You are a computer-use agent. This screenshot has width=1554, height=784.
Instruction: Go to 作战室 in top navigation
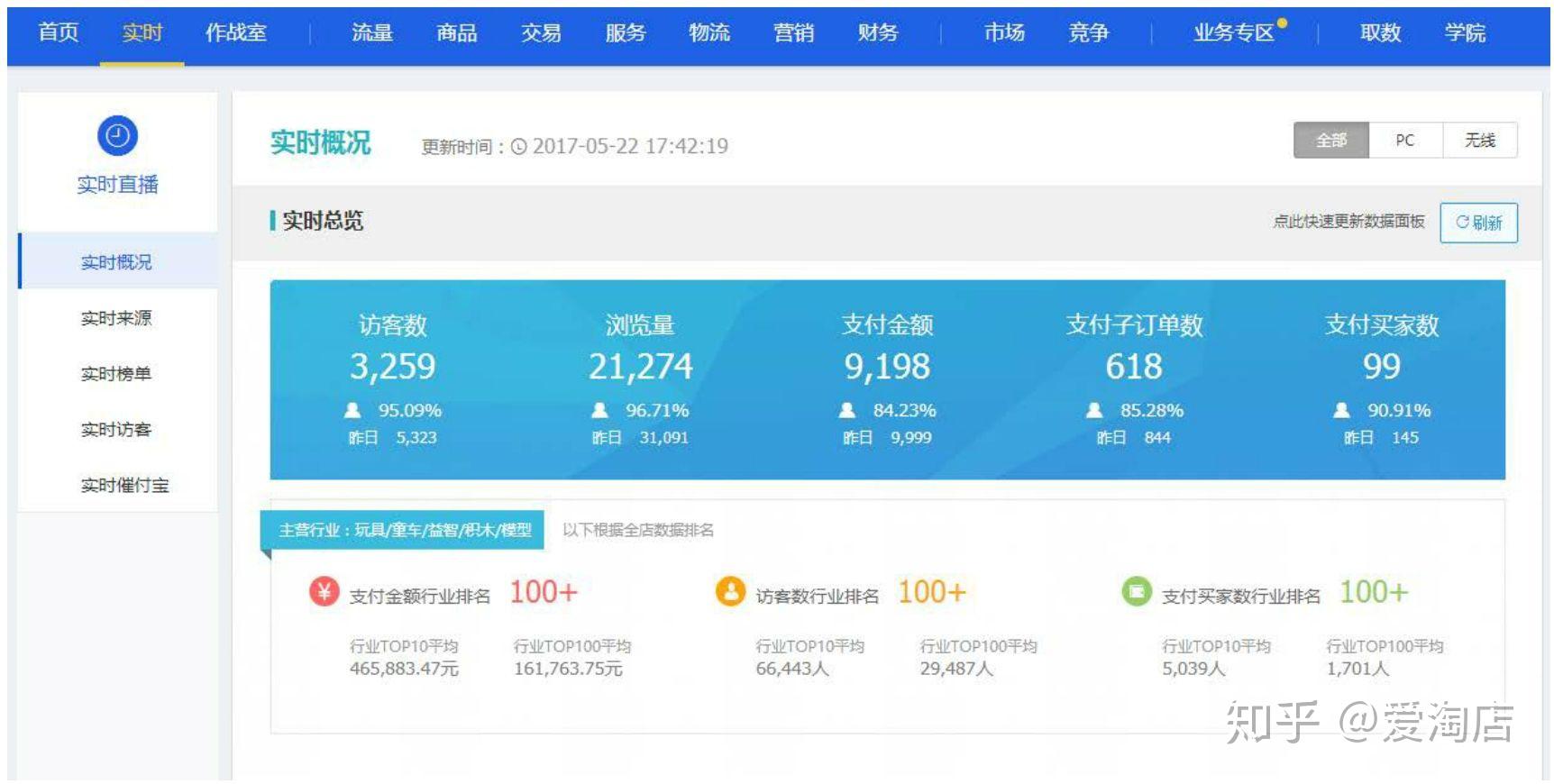[x=236, y=33]
